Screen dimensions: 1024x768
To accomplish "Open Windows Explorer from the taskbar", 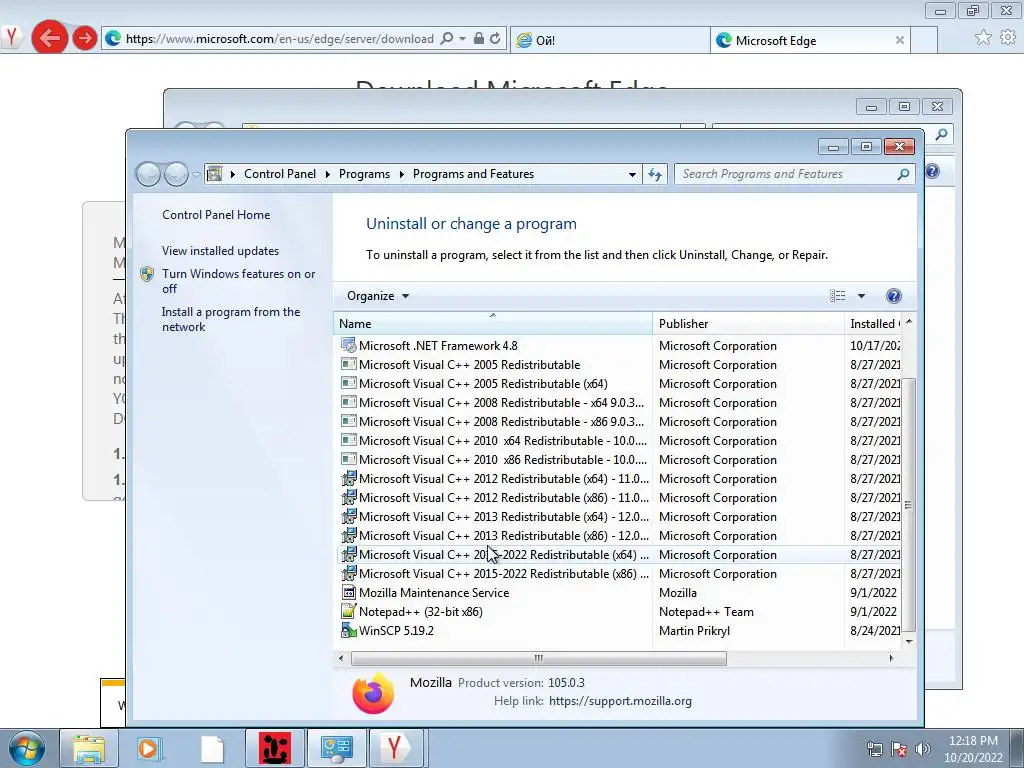I will (88, 748).
